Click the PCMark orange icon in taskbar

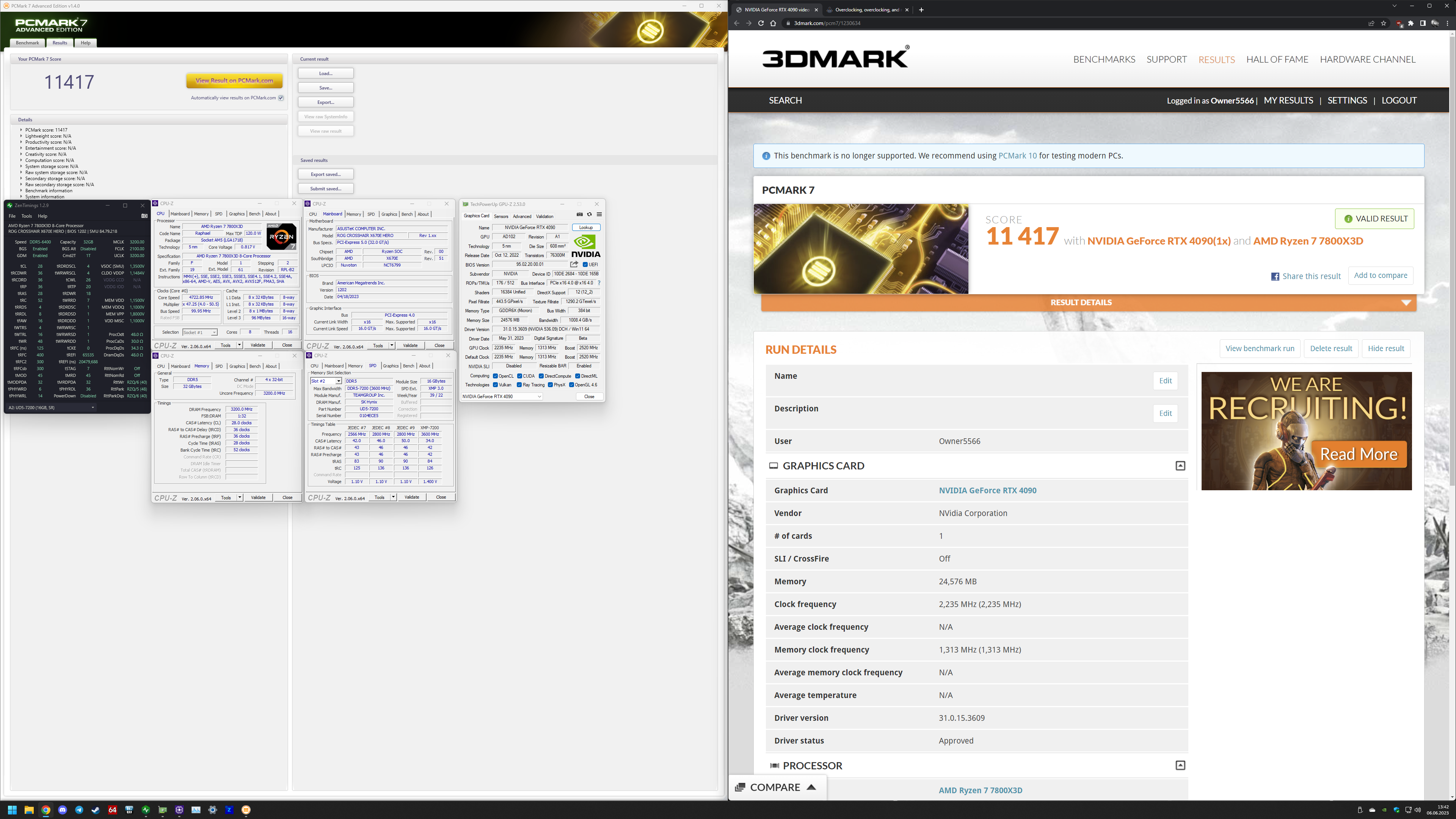click(246, 810)
